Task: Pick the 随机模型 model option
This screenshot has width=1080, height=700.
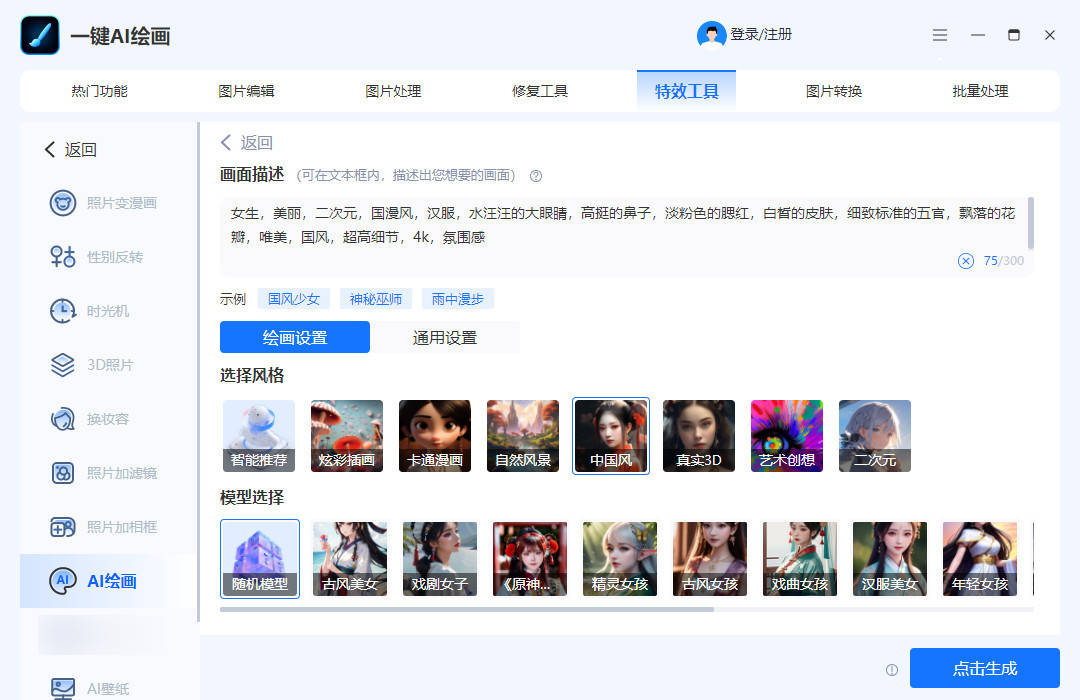Action: coord(259,558)
